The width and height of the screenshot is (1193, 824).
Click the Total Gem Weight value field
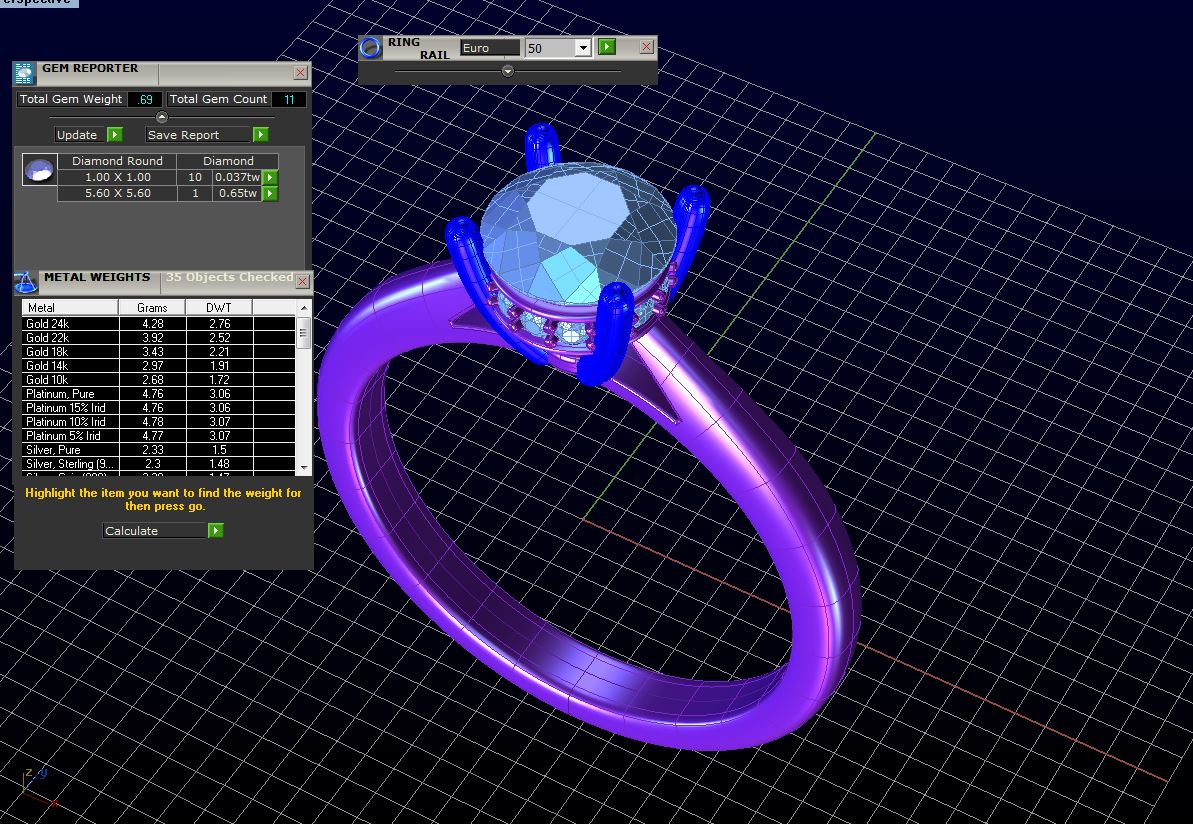145,99
